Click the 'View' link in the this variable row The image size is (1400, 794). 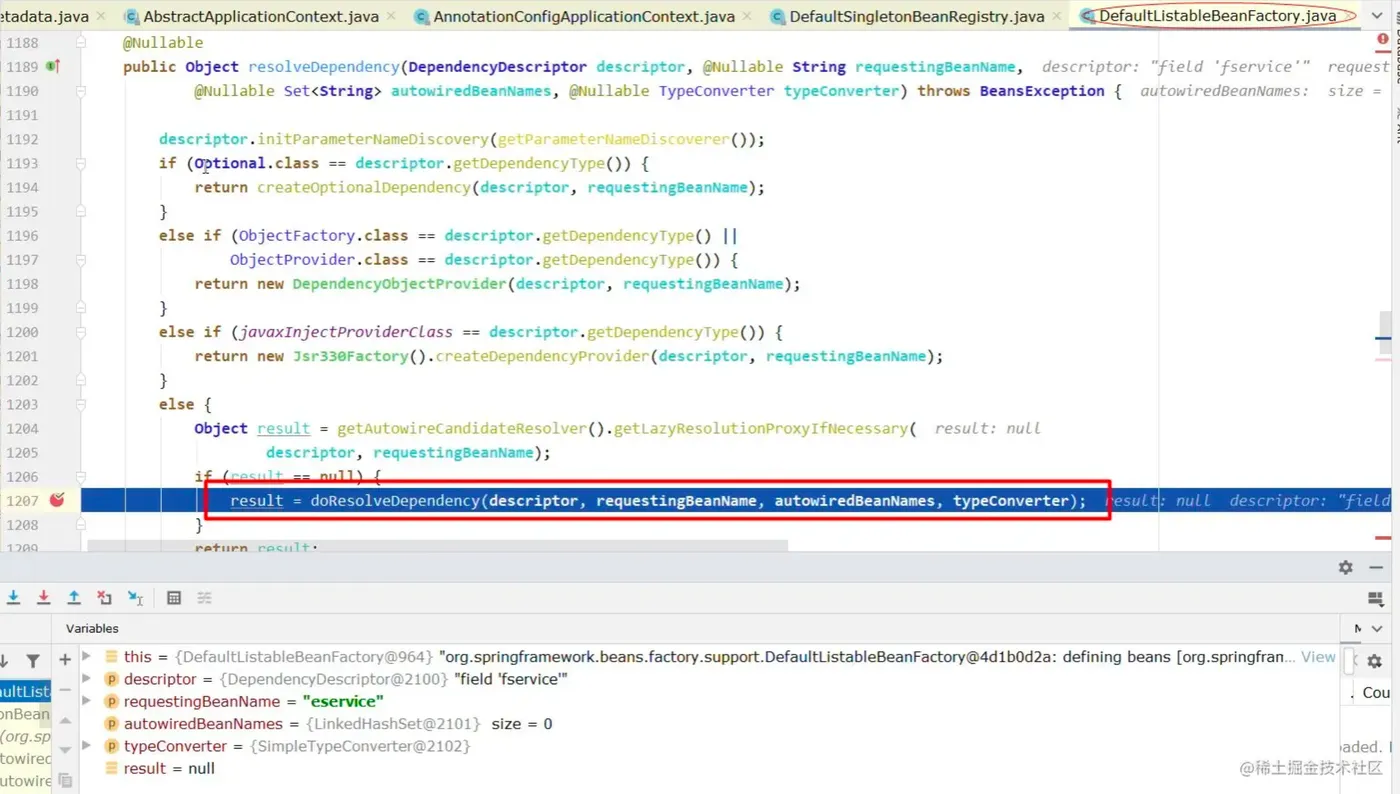tap(1318, 657)
